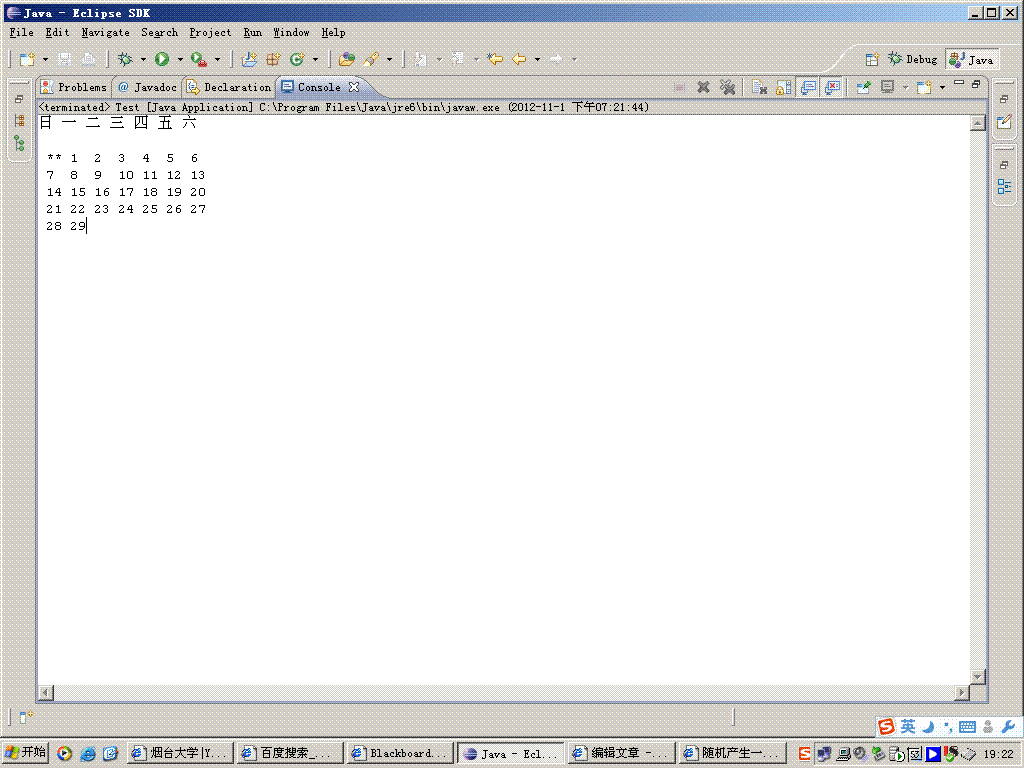
Task: Maximize the Console view panel
Action: pyautogui.click(x=976, y=84)
